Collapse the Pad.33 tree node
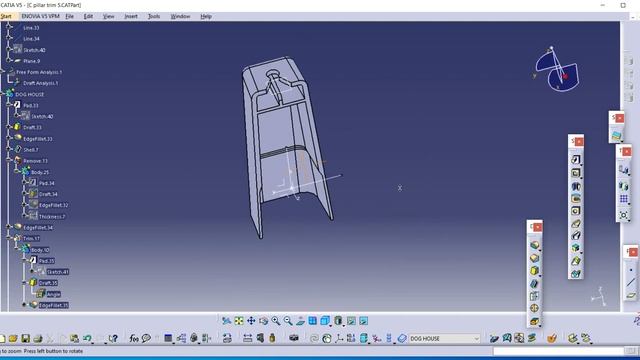Image resolution: width=640 pixels, height=360 pixels. 9,105
